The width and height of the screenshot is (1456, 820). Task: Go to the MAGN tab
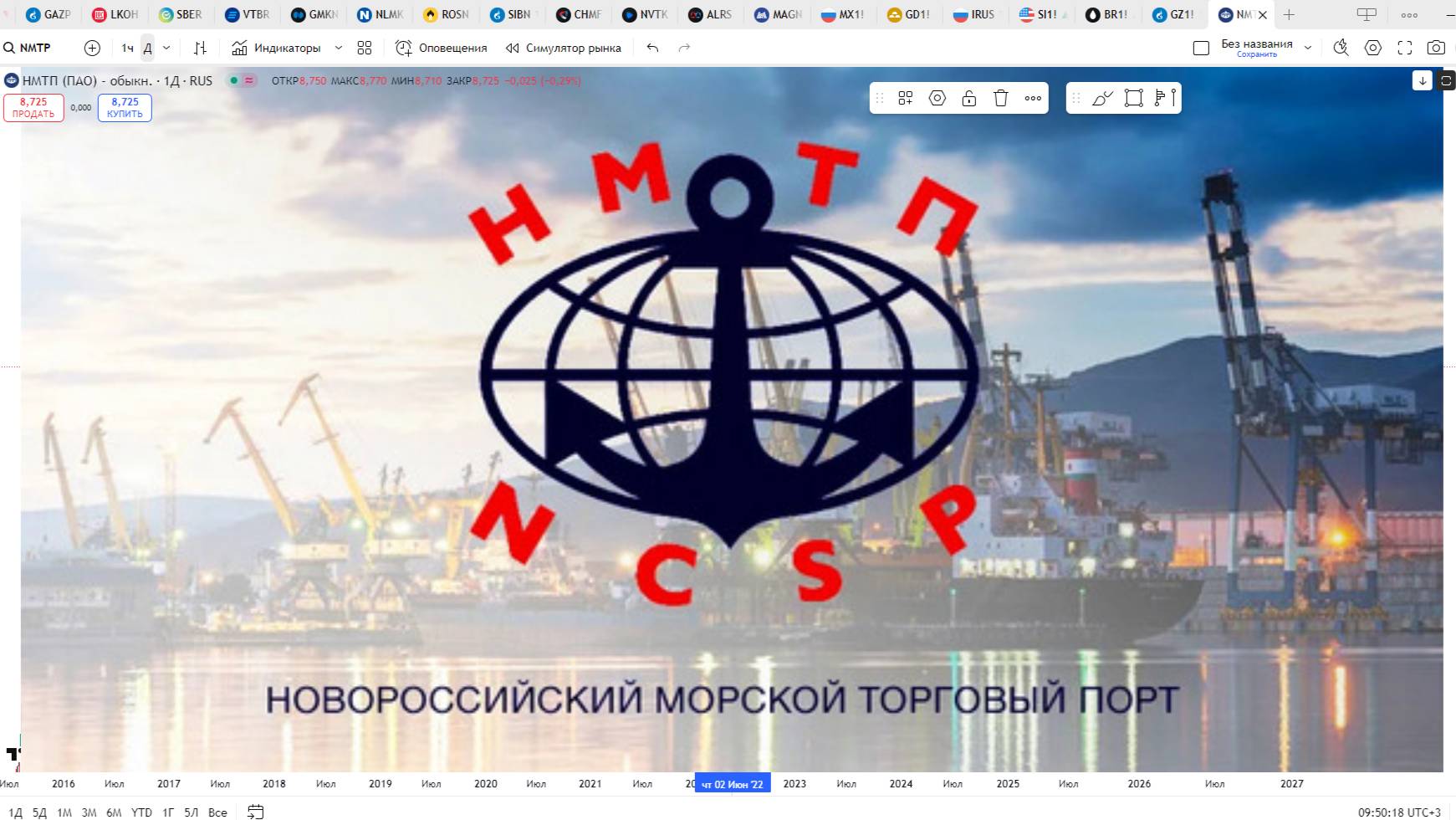coord(778,14)
